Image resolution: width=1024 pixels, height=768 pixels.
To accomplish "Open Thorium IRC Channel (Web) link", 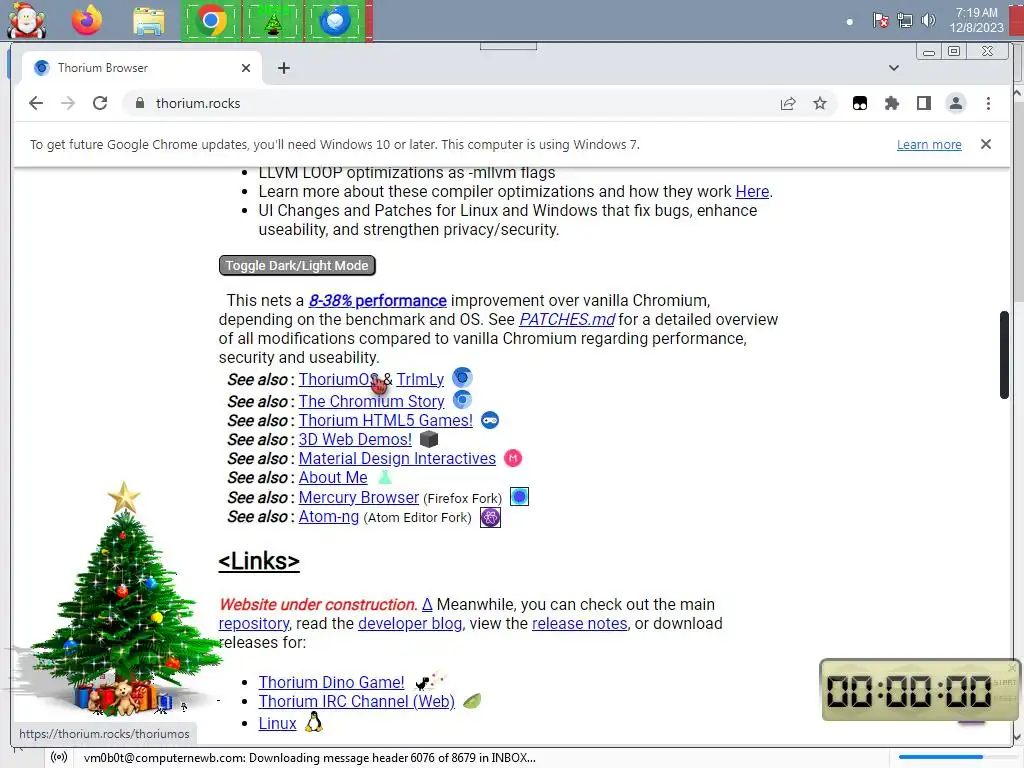I will pyautogui.click(x=357, y=701).
